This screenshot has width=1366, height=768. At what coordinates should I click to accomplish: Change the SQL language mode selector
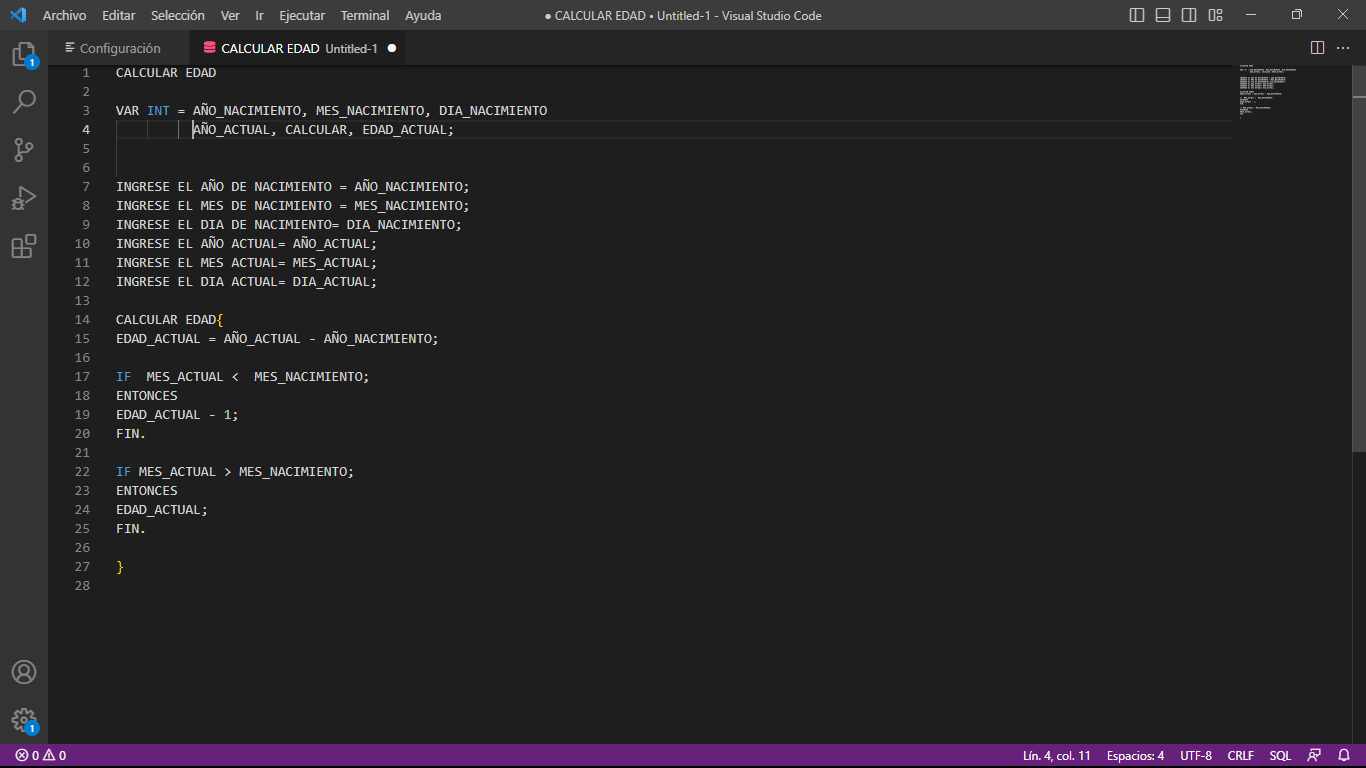tap(1281, 755)
